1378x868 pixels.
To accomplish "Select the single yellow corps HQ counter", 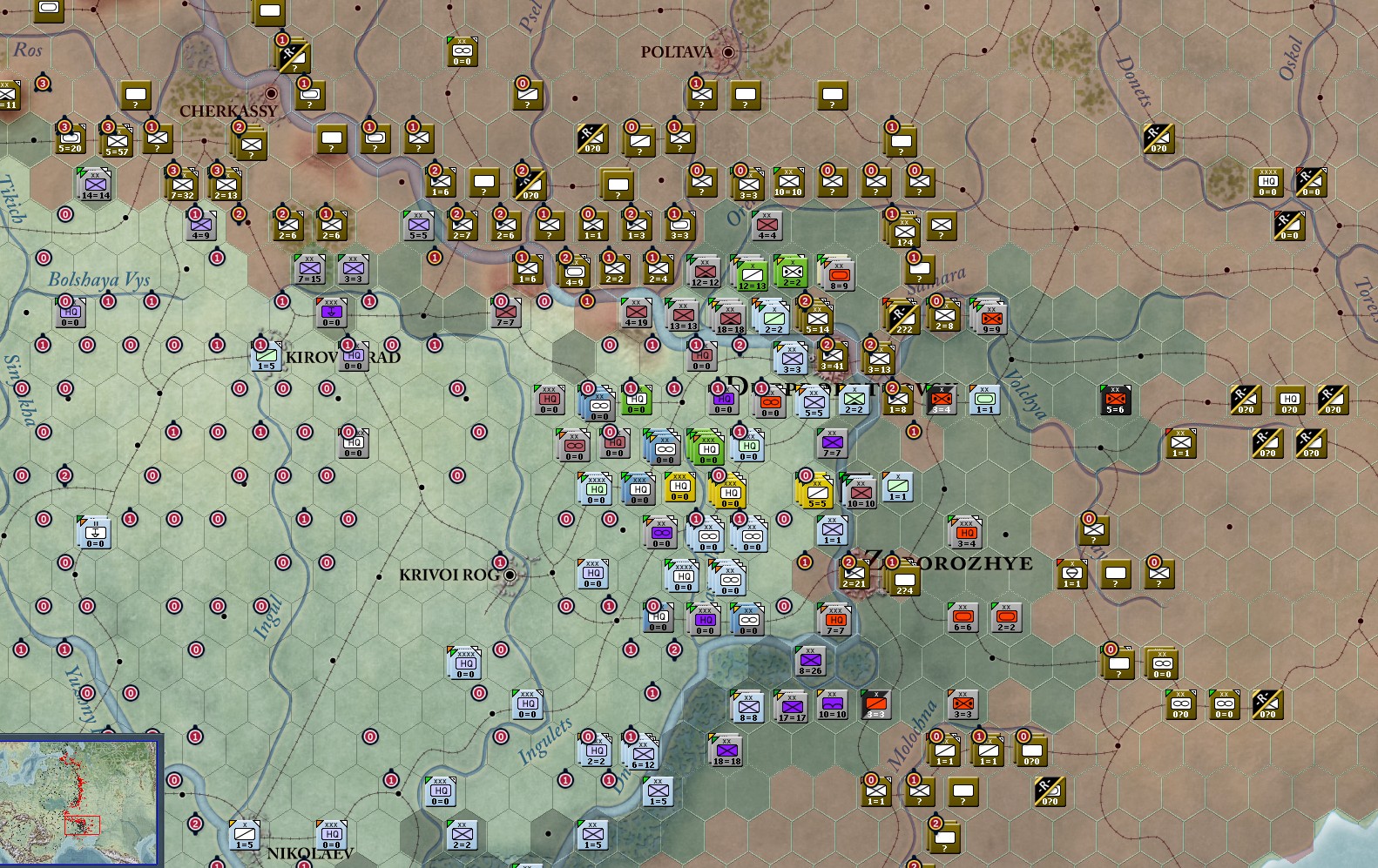I will pos(679,487).
